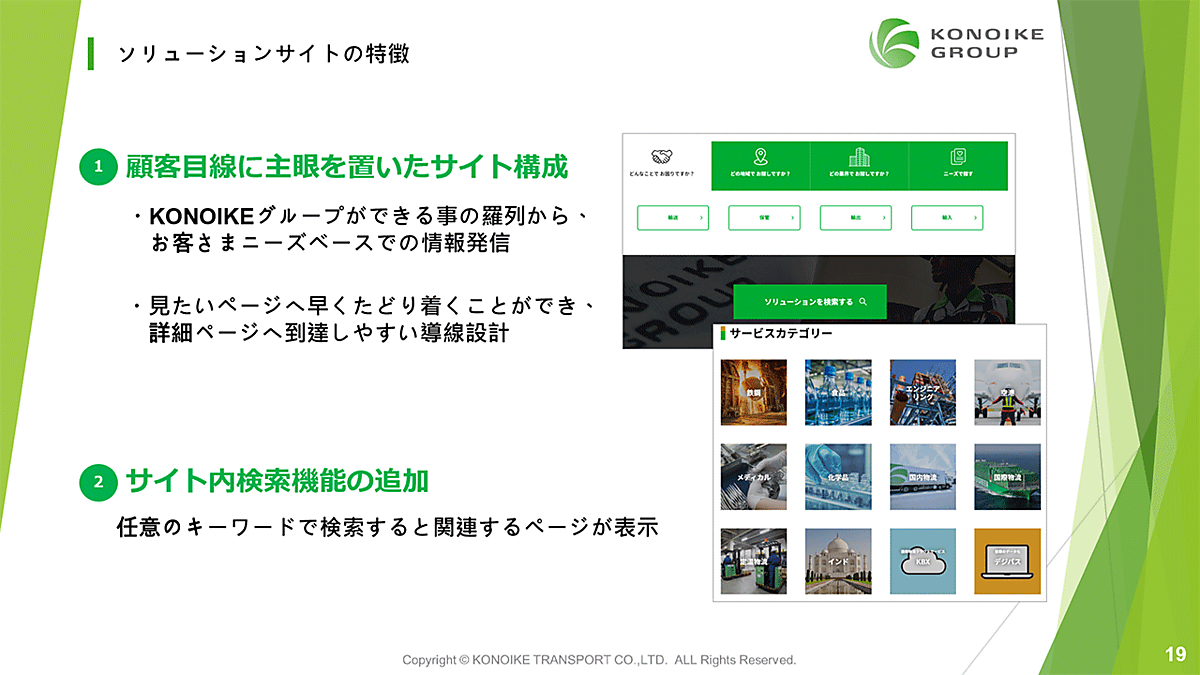Screen dimensions: 1200x675
Task: Open the デジパス laptop thumbnail
Action: [1007, 562]
